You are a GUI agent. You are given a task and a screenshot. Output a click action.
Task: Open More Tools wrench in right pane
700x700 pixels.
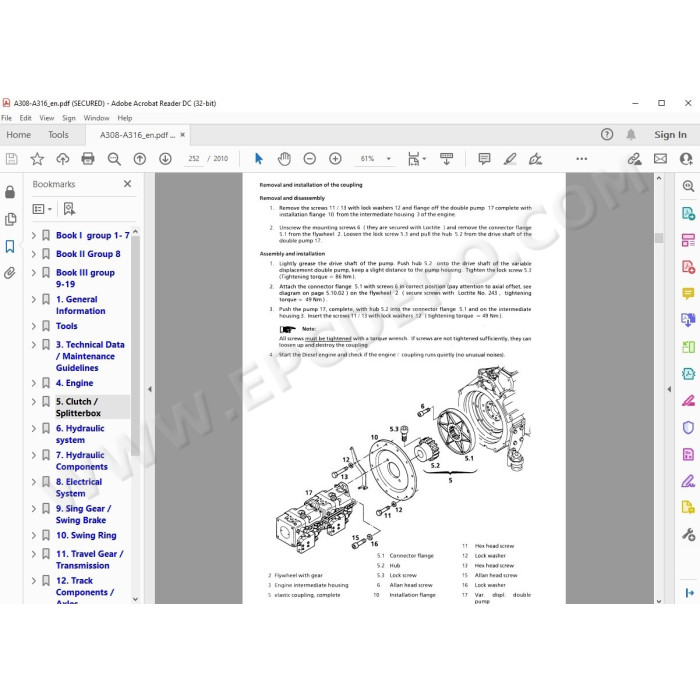688,534
